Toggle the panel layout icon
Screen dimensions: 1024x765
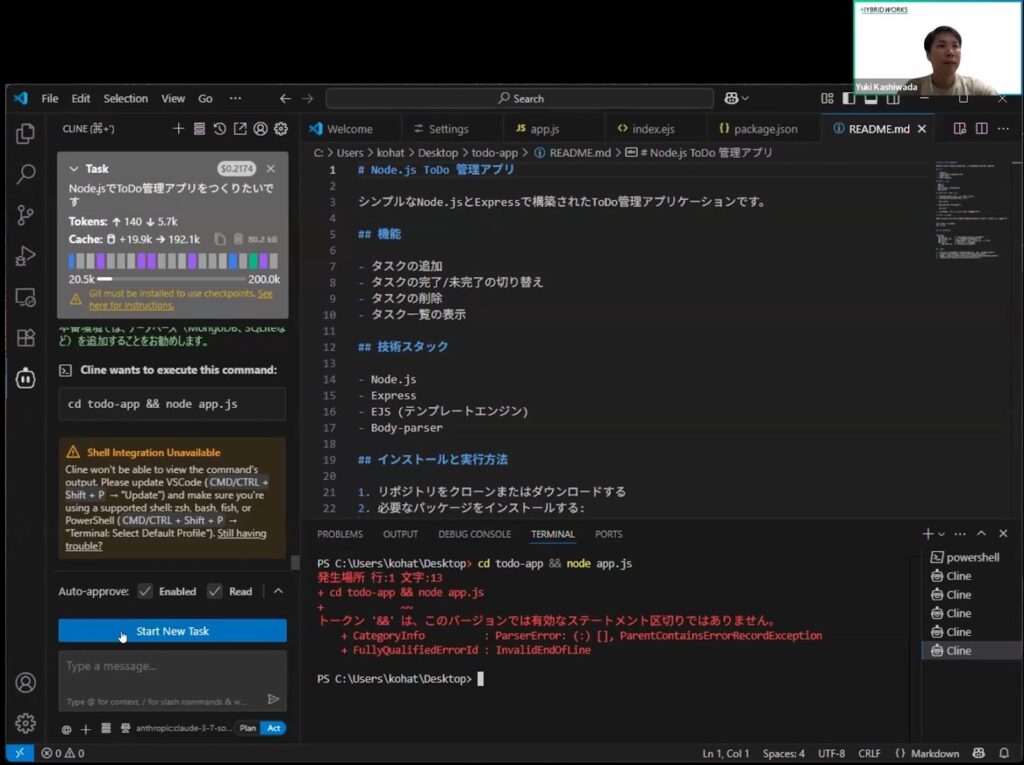871,99
